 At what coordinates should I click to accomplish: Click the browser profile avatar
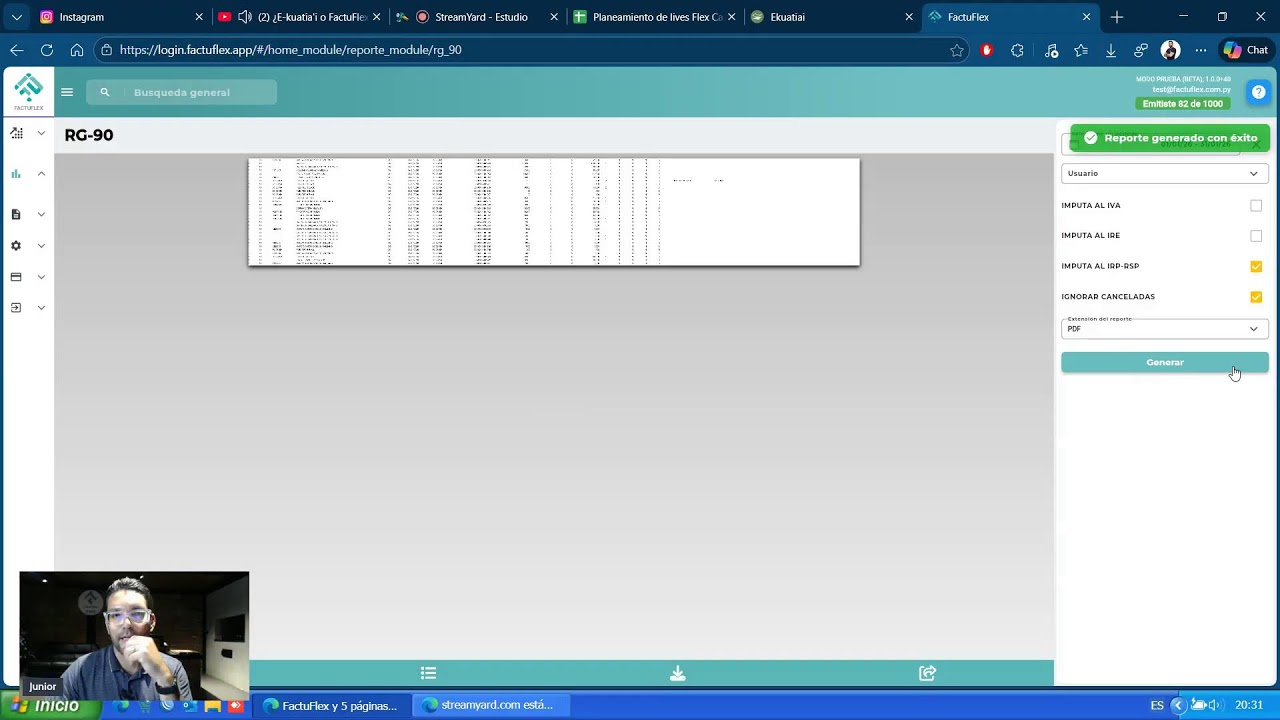(x=1171, y=50)
